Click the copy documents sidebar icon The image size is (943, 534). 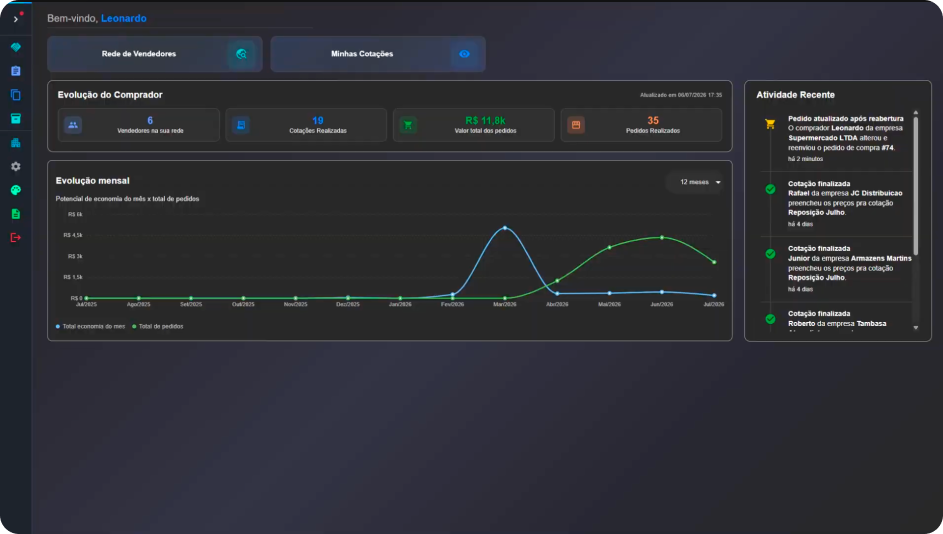pos(16,95)
